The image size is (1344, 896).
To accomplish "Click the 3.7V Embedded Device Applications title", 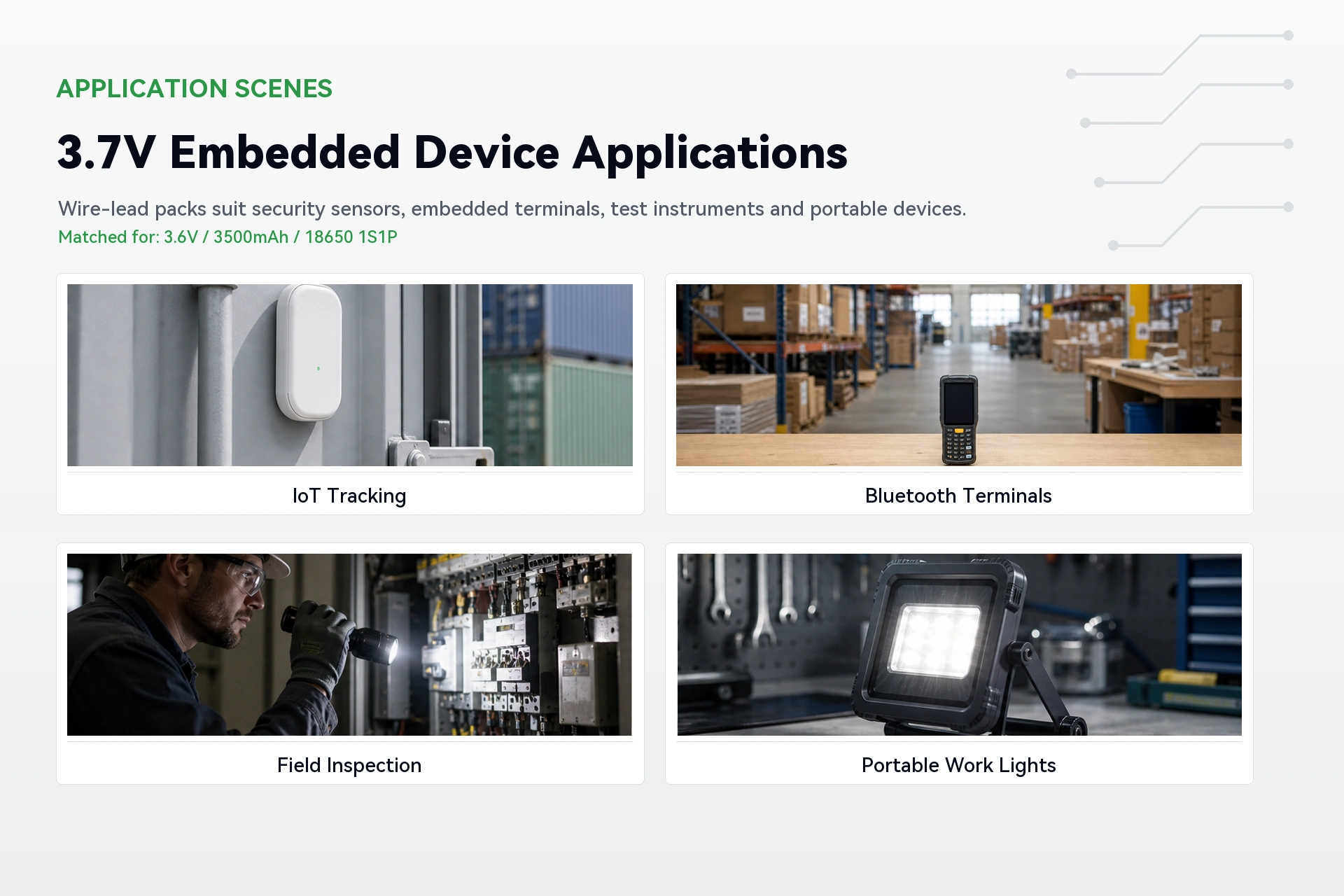I will (452, 153).
